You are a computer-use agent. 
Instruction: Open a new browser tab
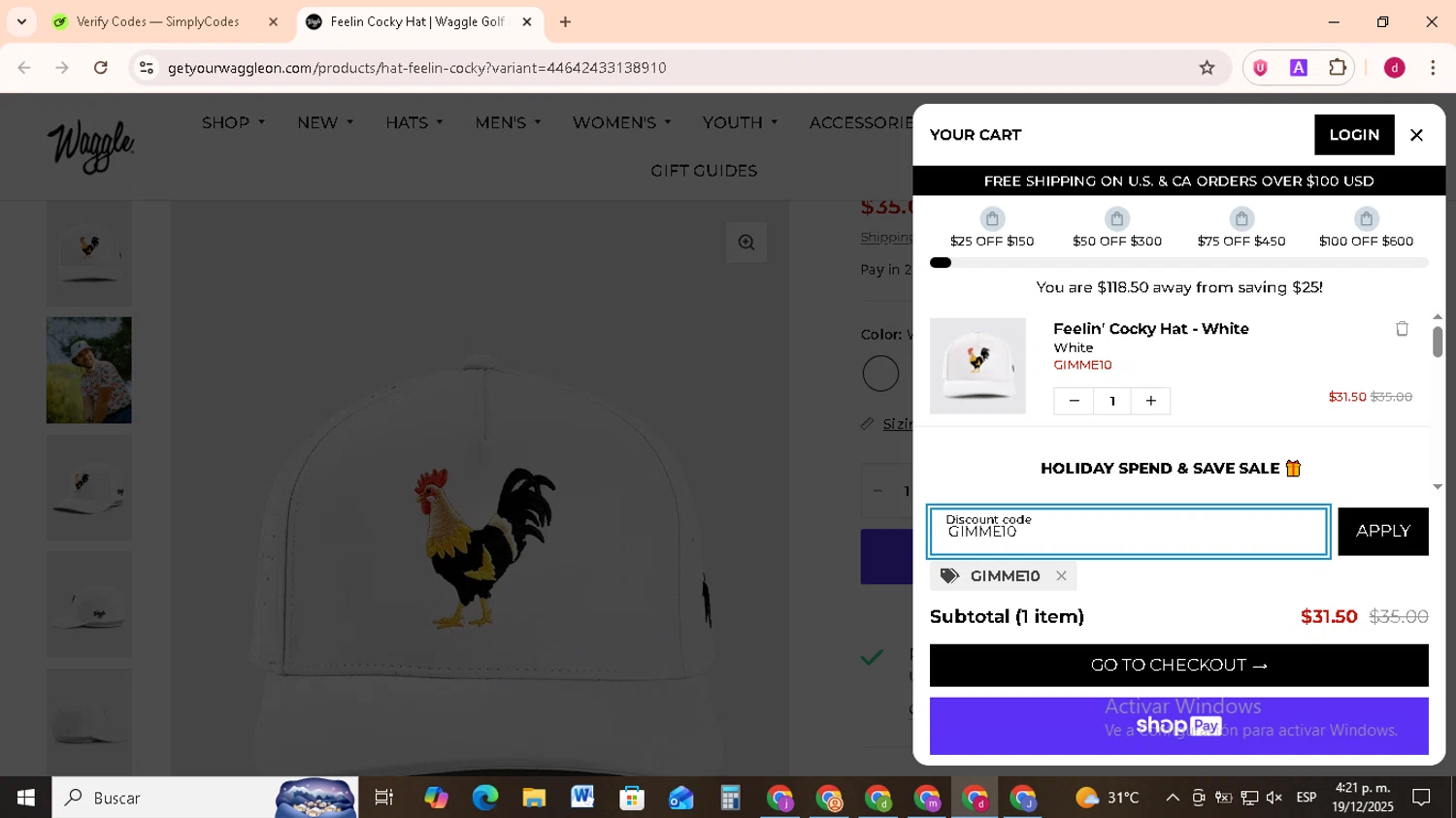[565, 21]
